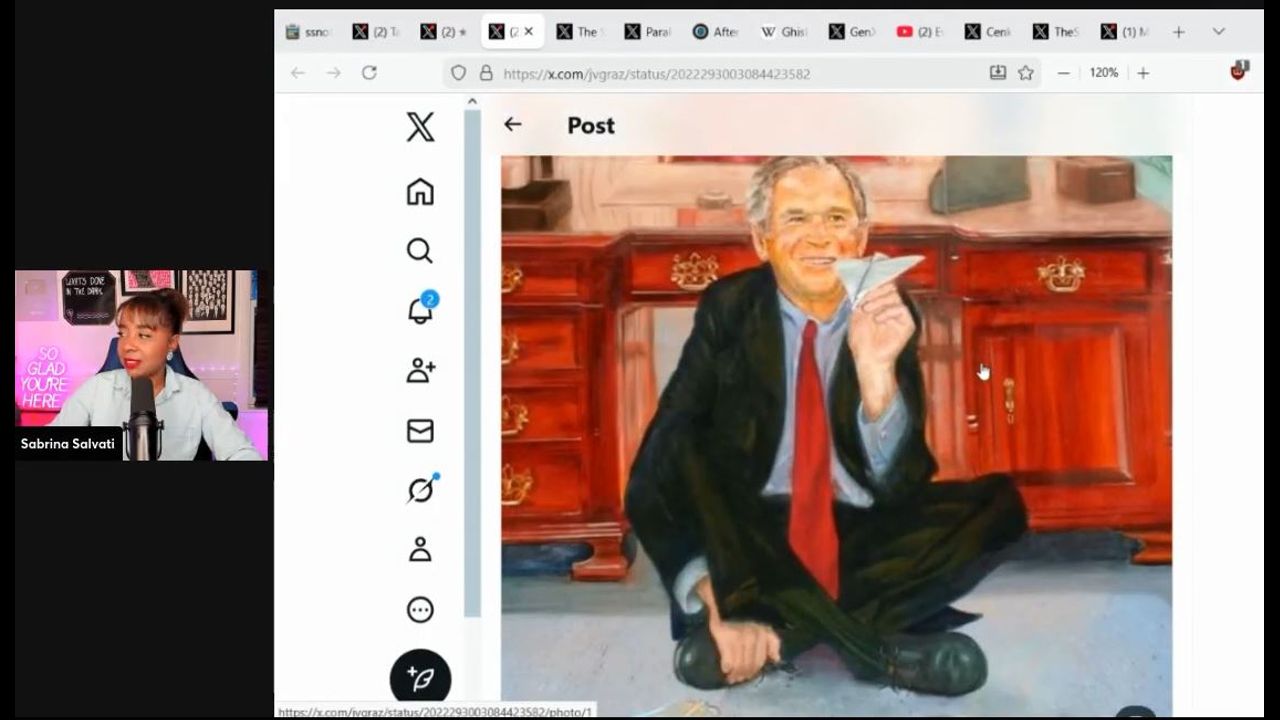This screenshot has height=720, width=1280.
Task: Open the Notifications bell icon
Action: [420, 311]
